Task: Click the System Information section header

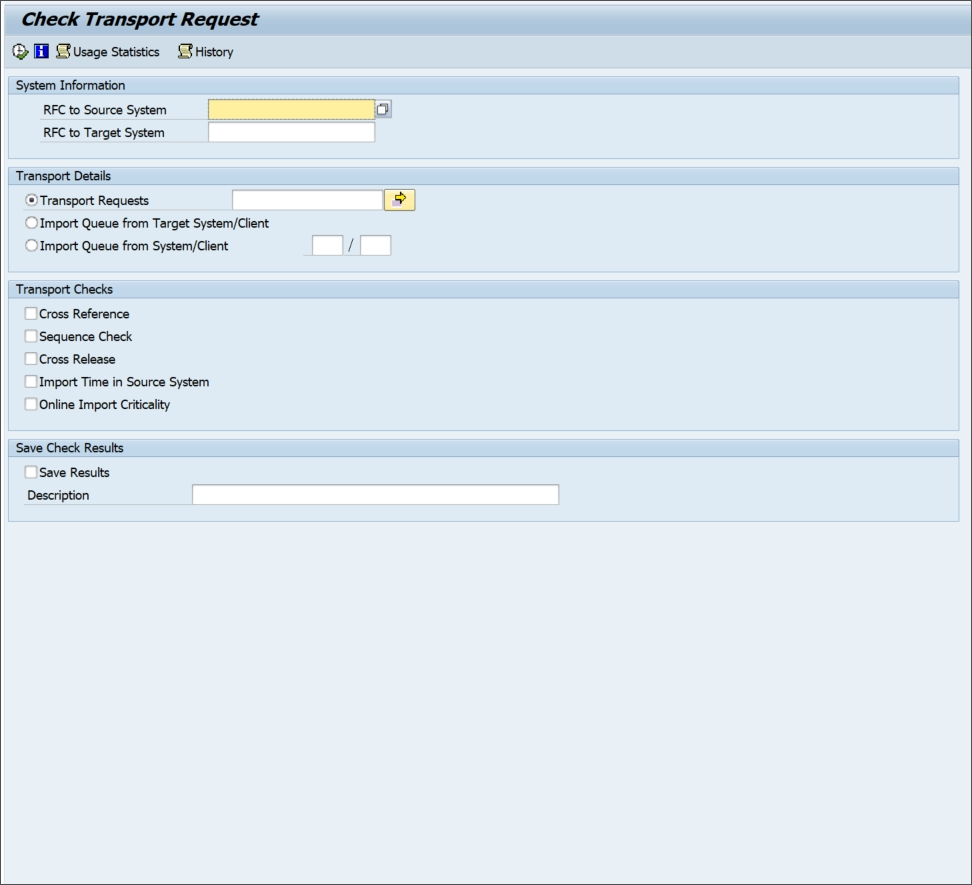Action: [484, 86]
